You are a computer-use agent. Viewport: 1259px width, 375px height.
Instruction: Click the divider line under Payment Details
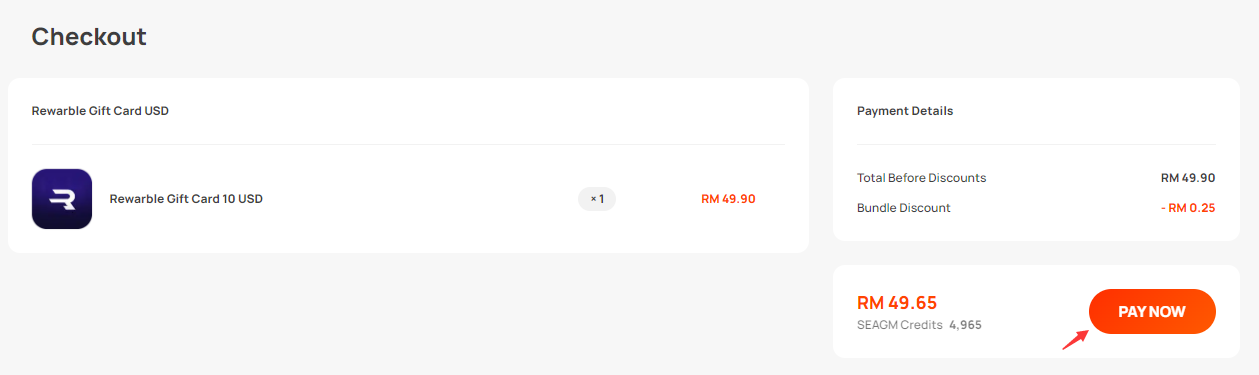pyautogui.click(x=1036, y=145)
